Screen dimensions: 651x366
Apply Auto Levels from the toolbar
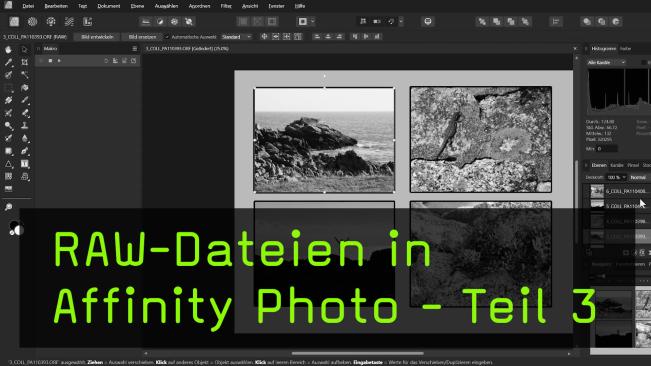coord(146,22)
